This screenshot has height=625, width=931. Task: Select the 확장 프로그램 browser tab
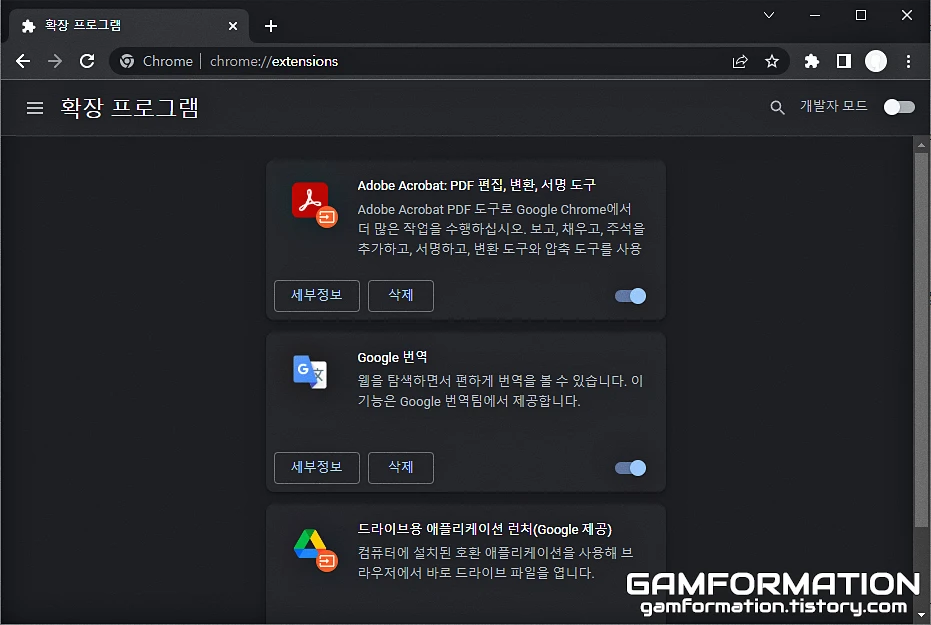pyautogui.click(x=129, y=26)
